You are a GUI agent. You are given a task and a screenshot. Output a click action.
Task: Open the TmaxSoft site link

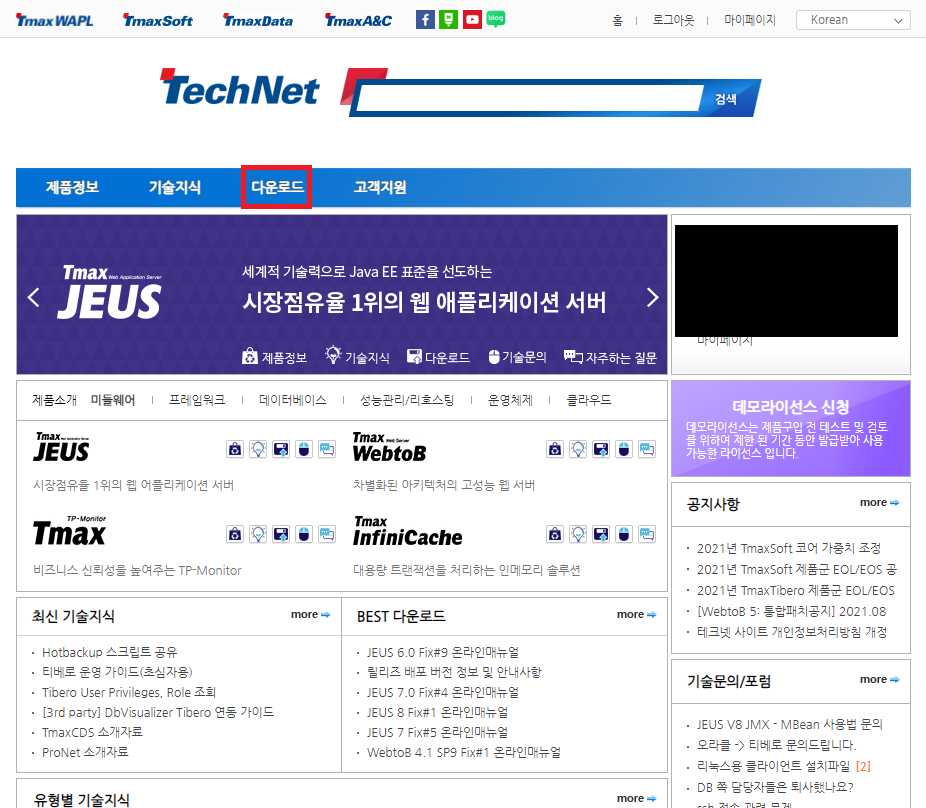click(158, 21)
